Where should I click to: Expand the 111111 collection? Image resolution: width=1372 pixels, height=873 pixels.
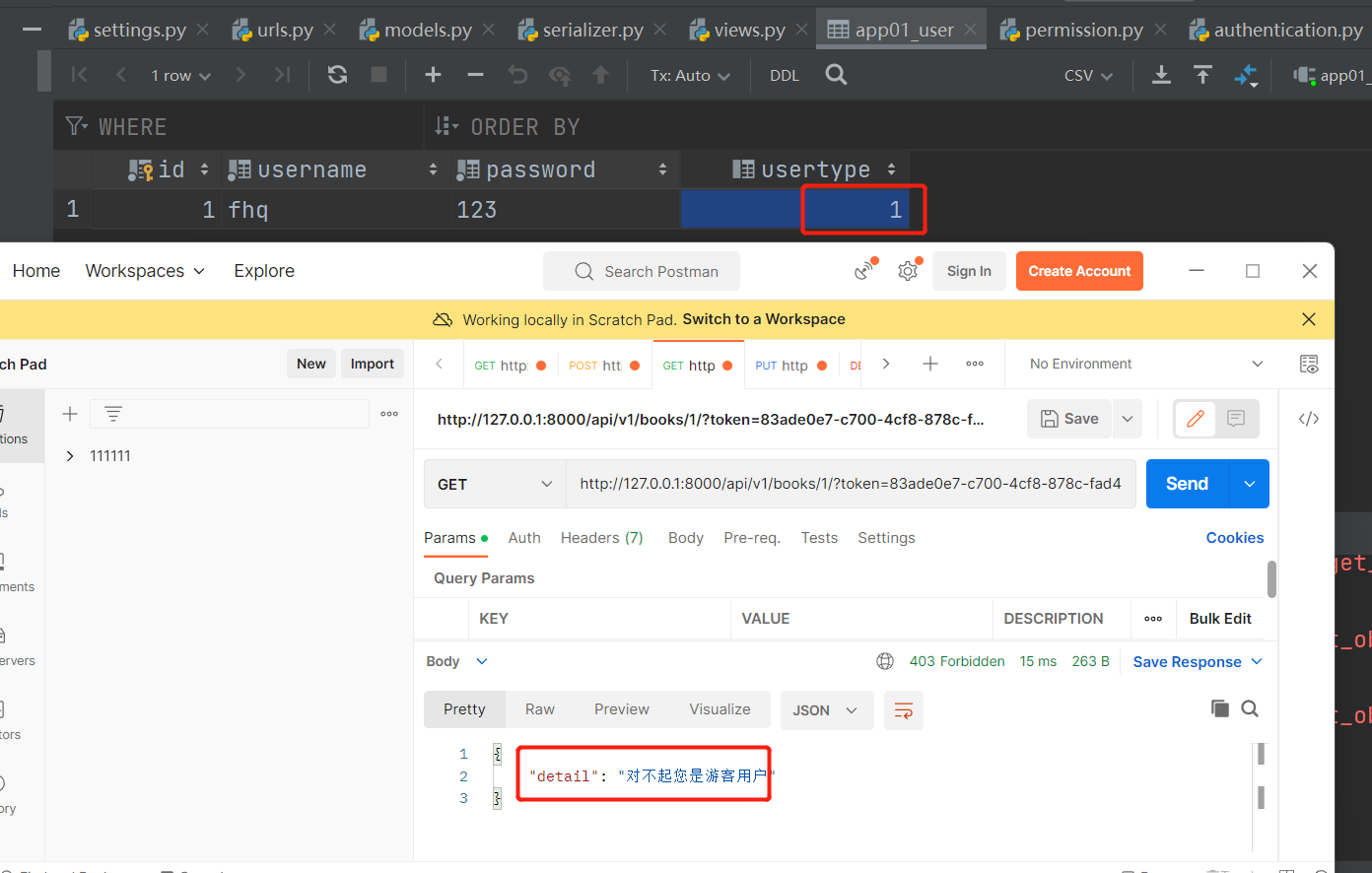pos(70,456)
